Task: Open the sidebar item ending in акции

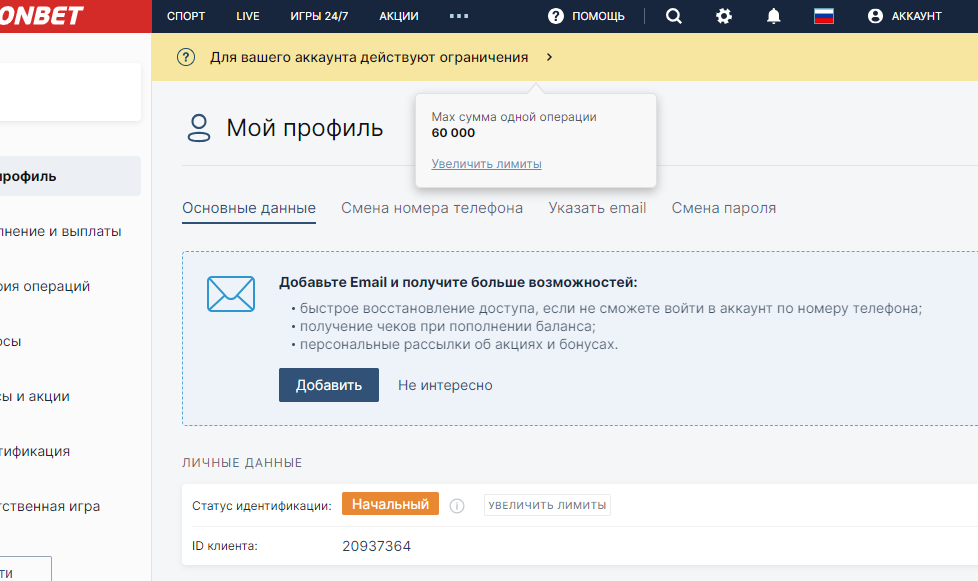Action: [35, 396]
